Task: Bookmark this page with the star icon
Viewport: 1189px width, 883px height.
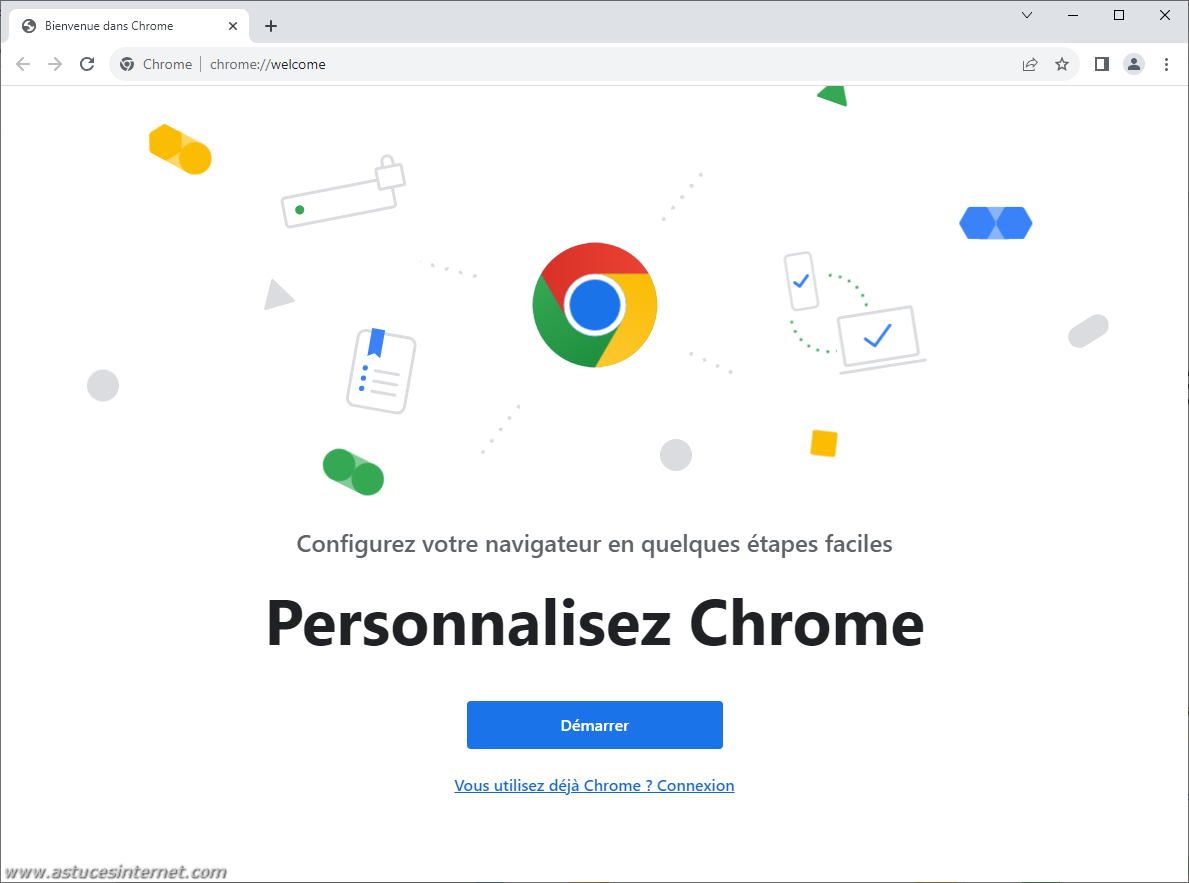Action: pyautogui.click(x=1062, y=64)
